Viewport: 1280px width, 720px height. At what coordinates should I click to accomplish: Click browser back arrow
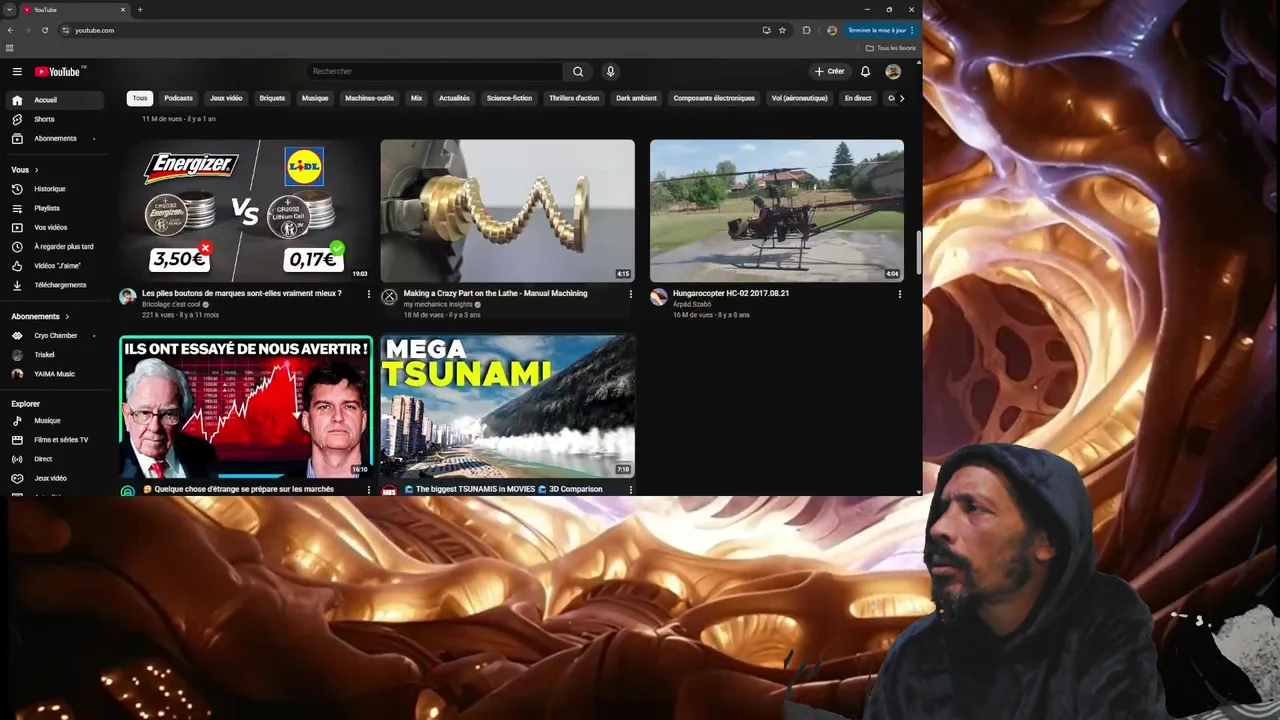(x=11, y=30)
